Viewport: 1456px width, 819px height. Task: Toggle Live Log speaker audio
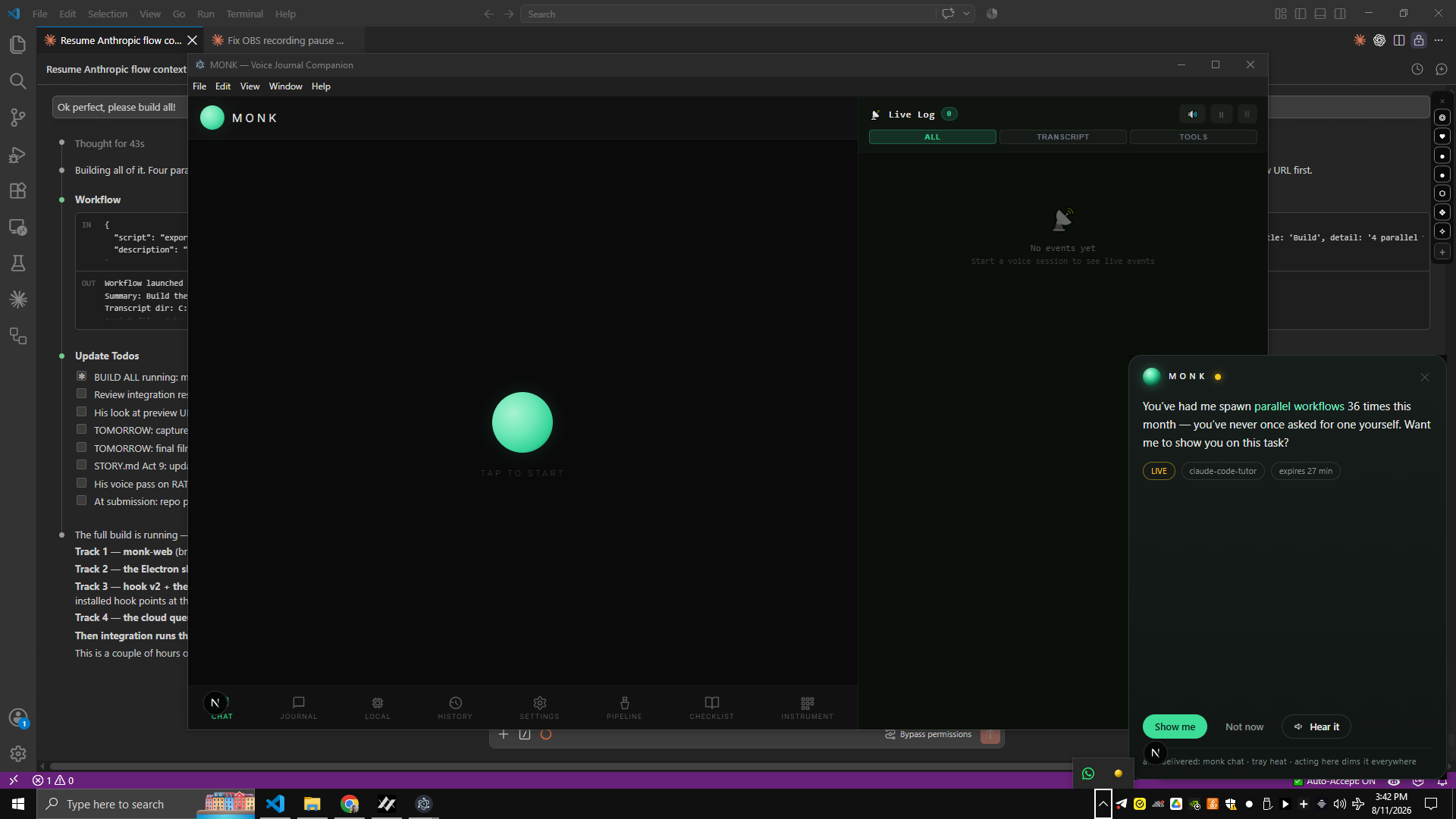point(1193,115)
